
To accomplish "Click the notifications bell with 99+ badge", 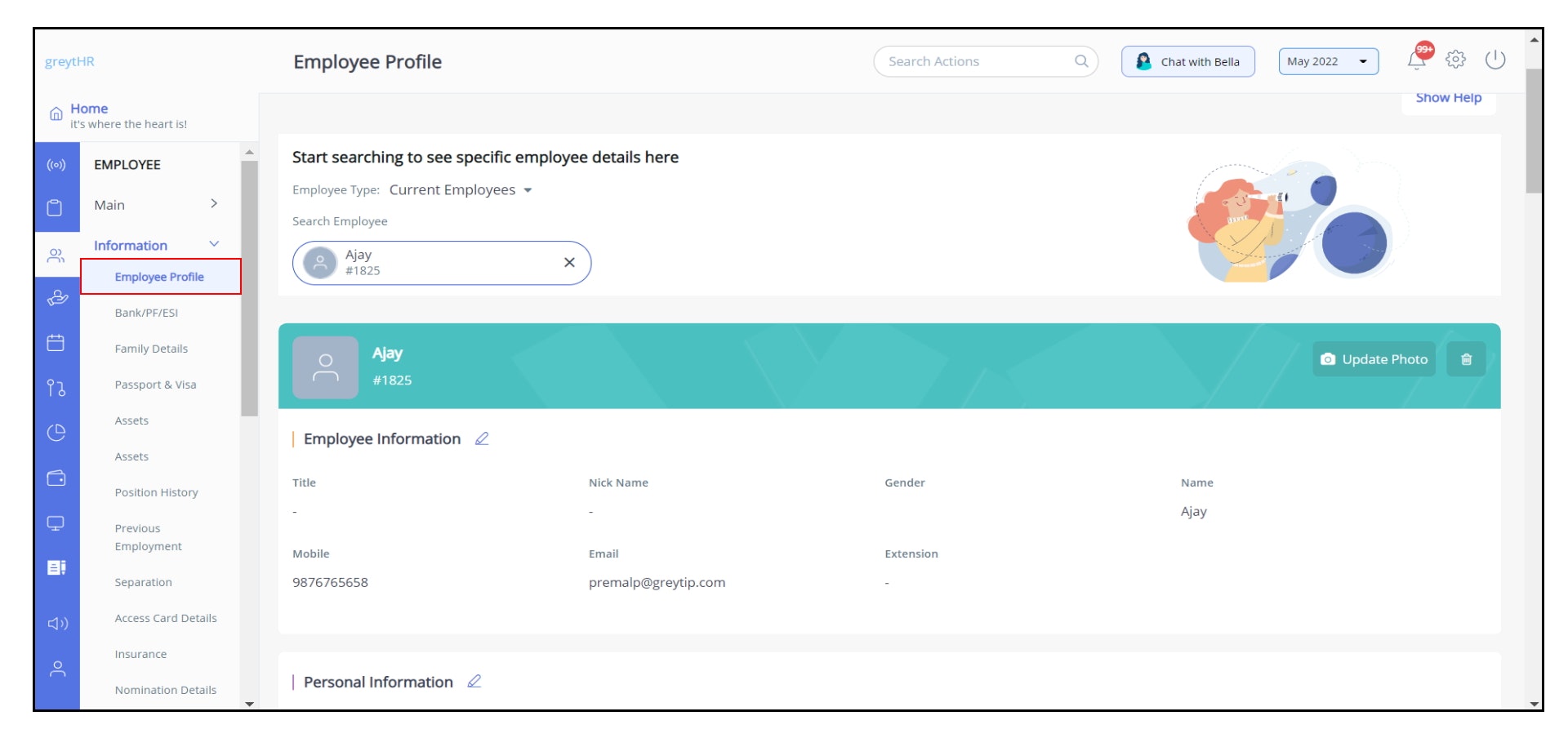I will click(x=1416, y=60).
